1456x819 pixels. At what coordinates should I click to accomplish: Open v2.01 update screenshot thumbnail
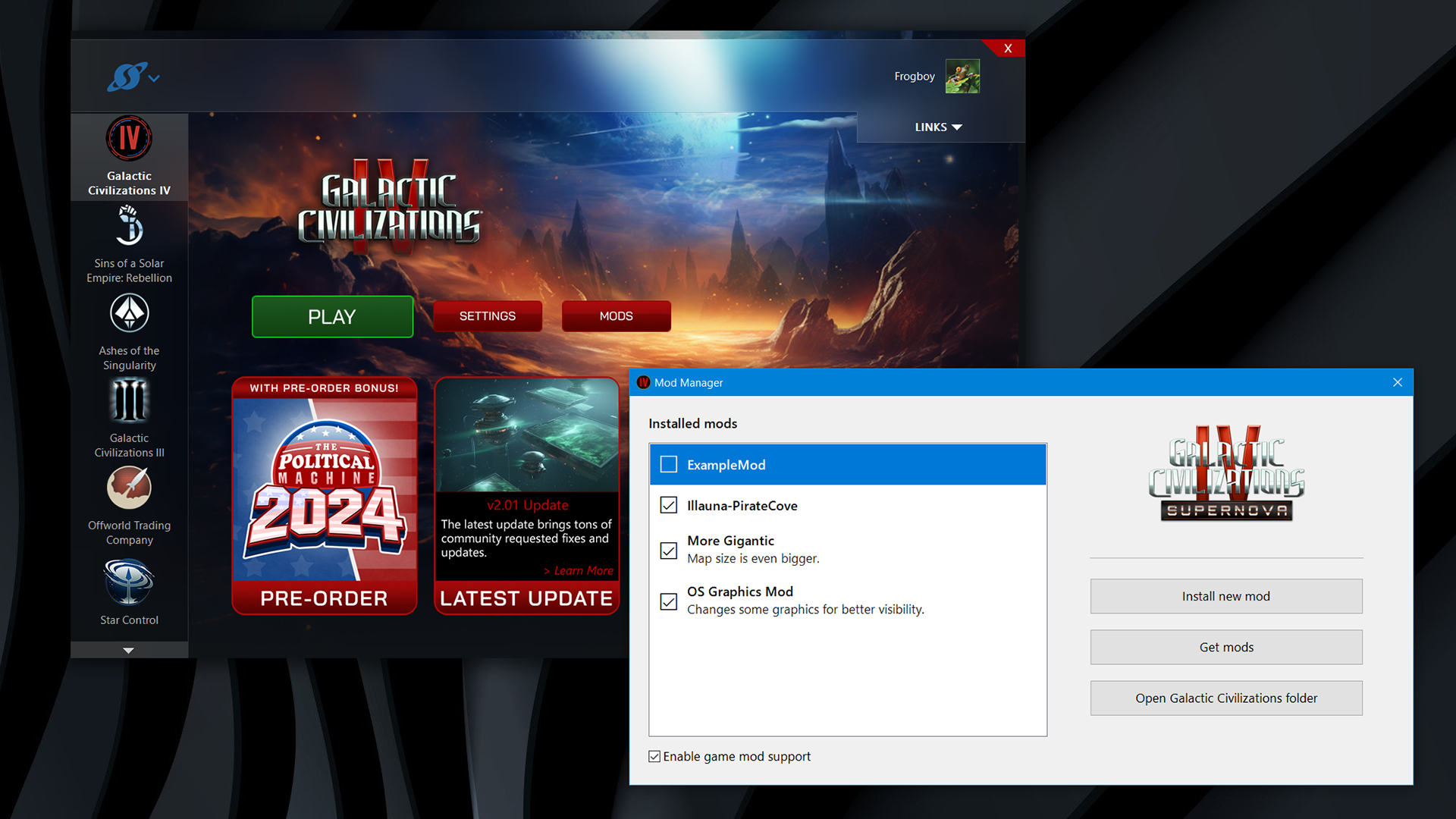click(x=527, y=435)
